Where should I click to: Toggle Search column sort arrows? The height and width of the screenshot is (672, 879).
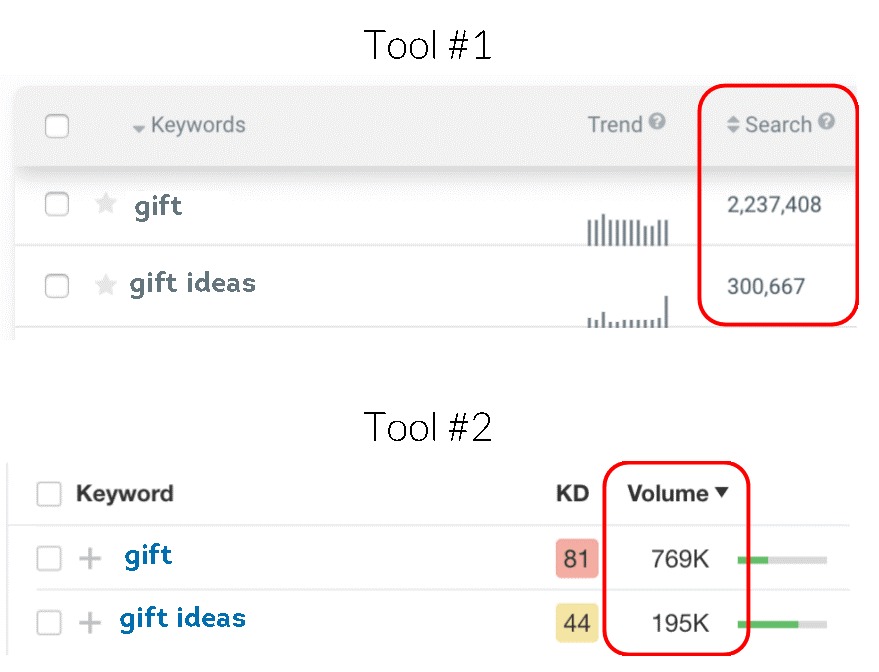click(x=733, y=125)
